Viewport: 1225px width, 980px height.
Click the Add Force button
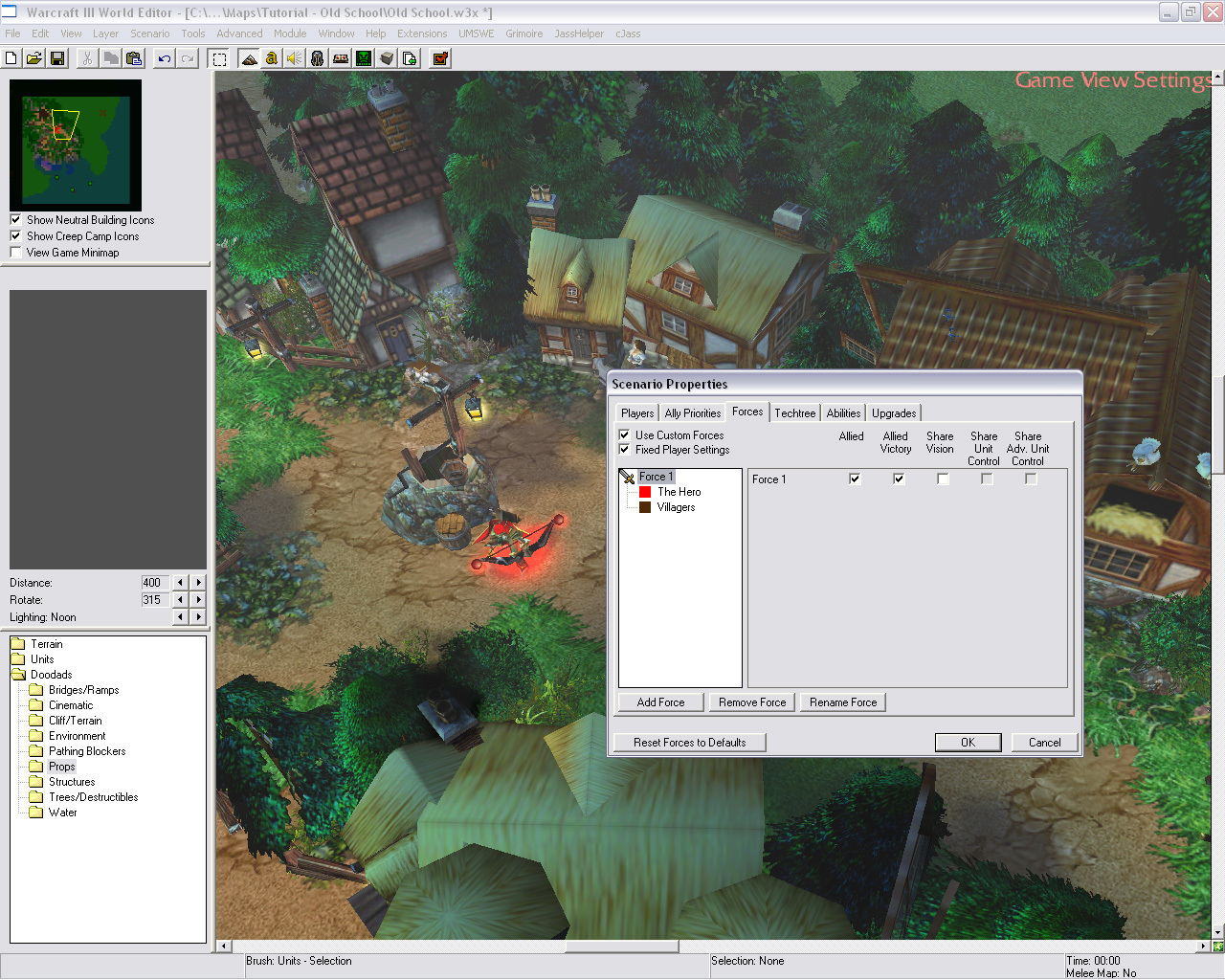click(660, 702)
